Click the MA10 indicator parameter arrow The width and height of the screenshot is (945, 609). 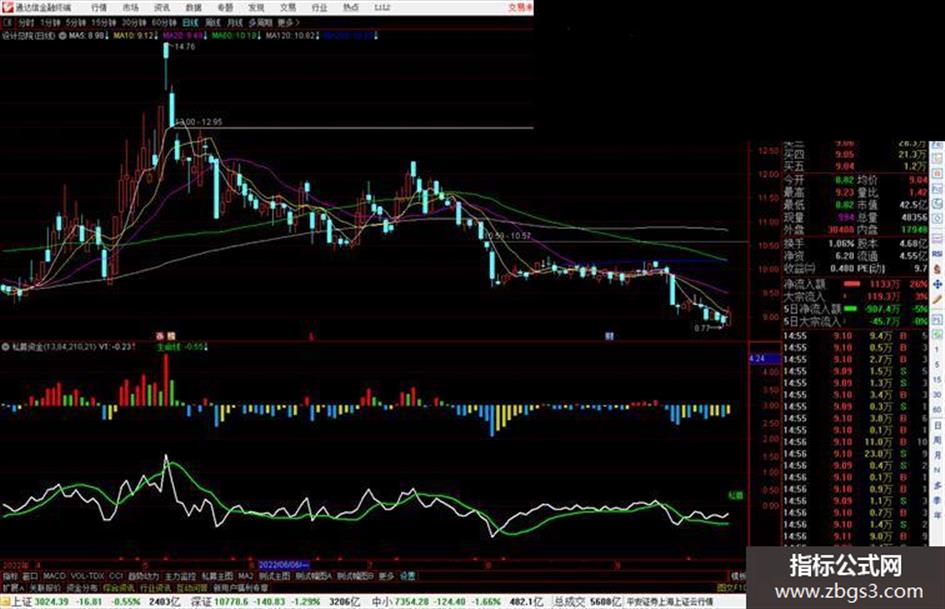(155, 36)
